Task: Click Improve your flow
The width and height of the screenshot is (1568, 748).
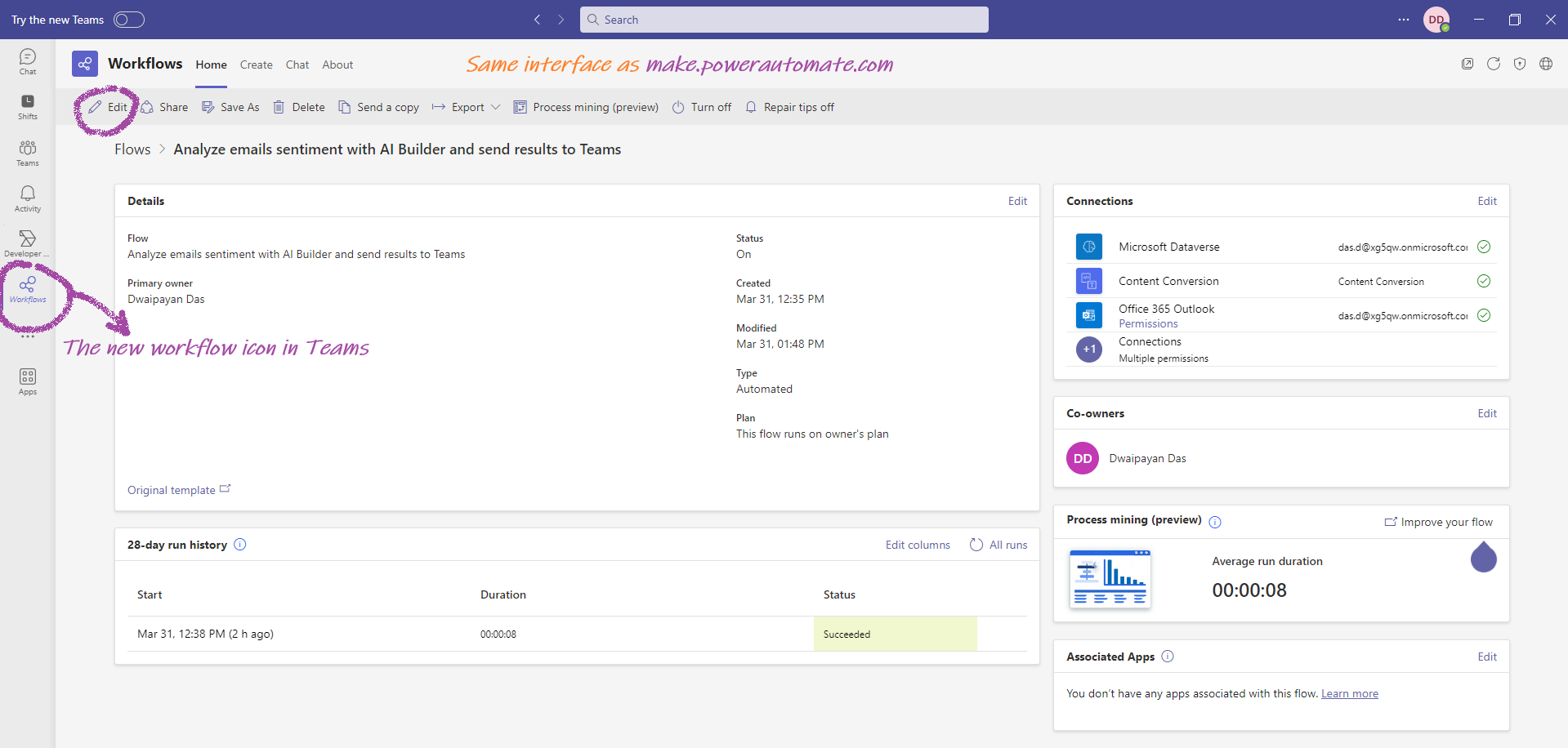Action: [1438, 522]
